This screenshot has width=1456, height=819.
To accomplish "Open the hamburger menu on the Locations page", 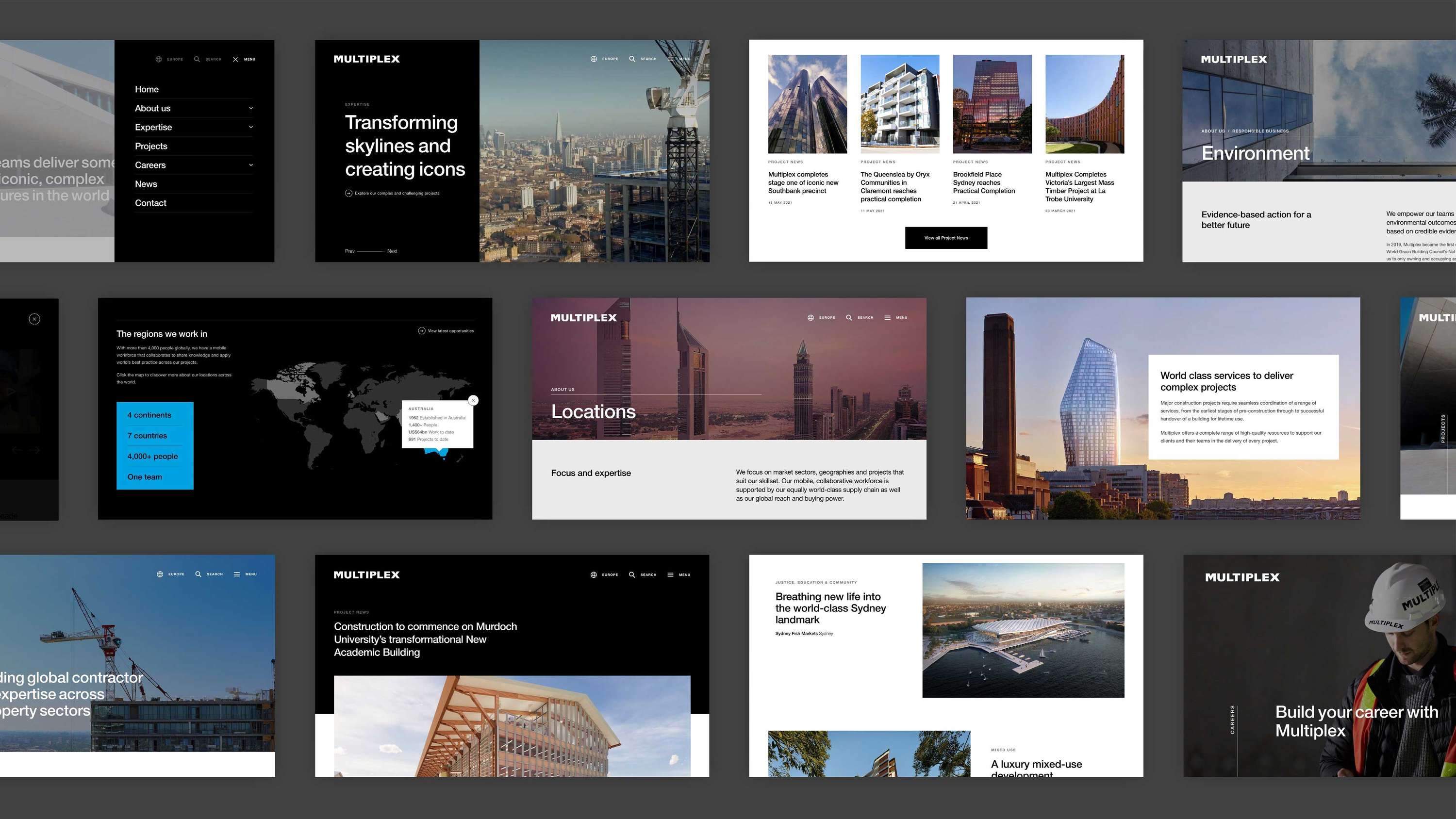I will tap(887, 318).
